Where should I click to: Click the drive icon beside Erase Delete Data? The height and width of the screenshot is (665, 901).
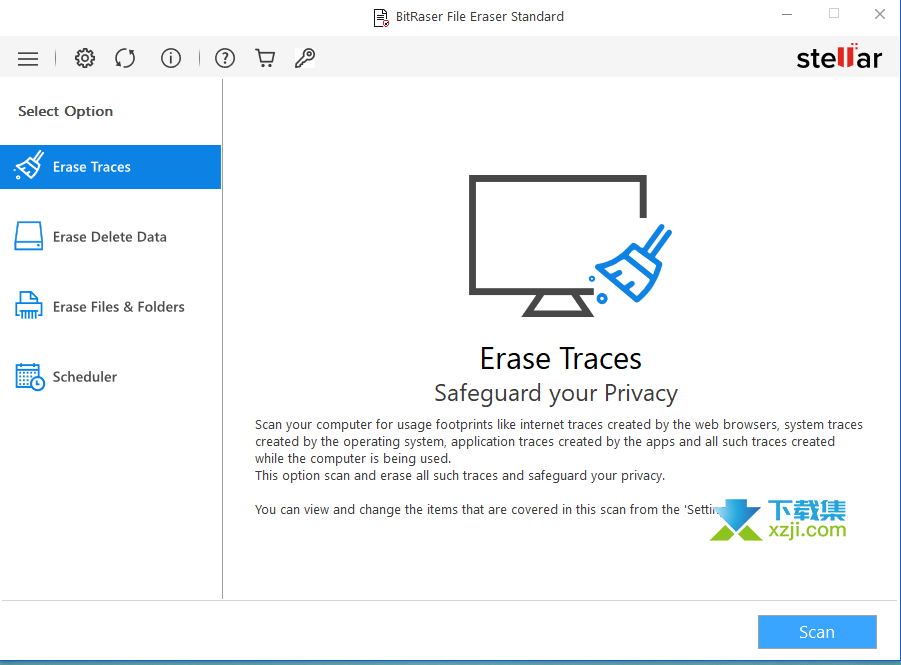click(29, 236)
